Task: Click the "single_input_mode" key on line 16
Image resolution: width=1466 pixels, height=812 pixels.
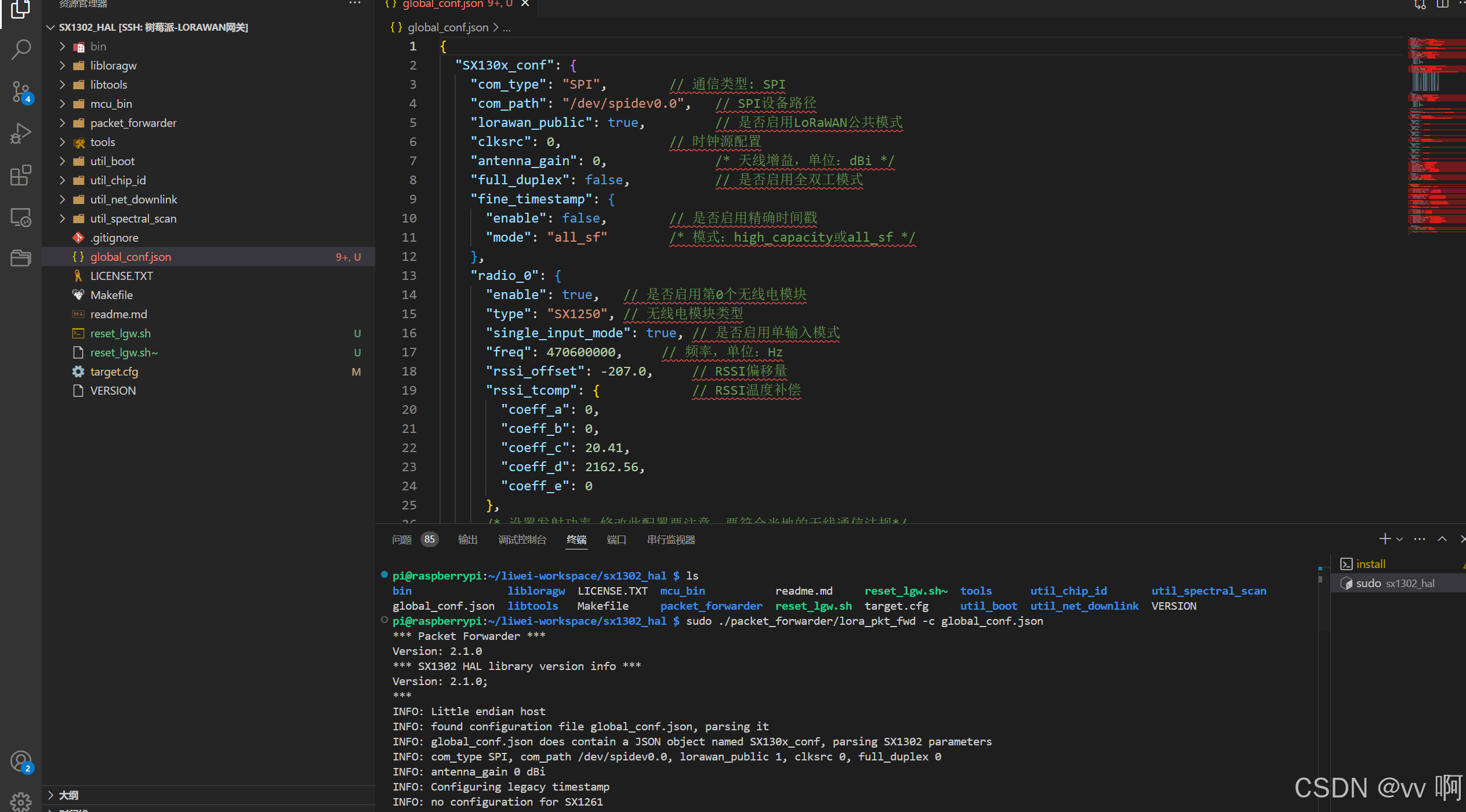Action: click(558, 333)
